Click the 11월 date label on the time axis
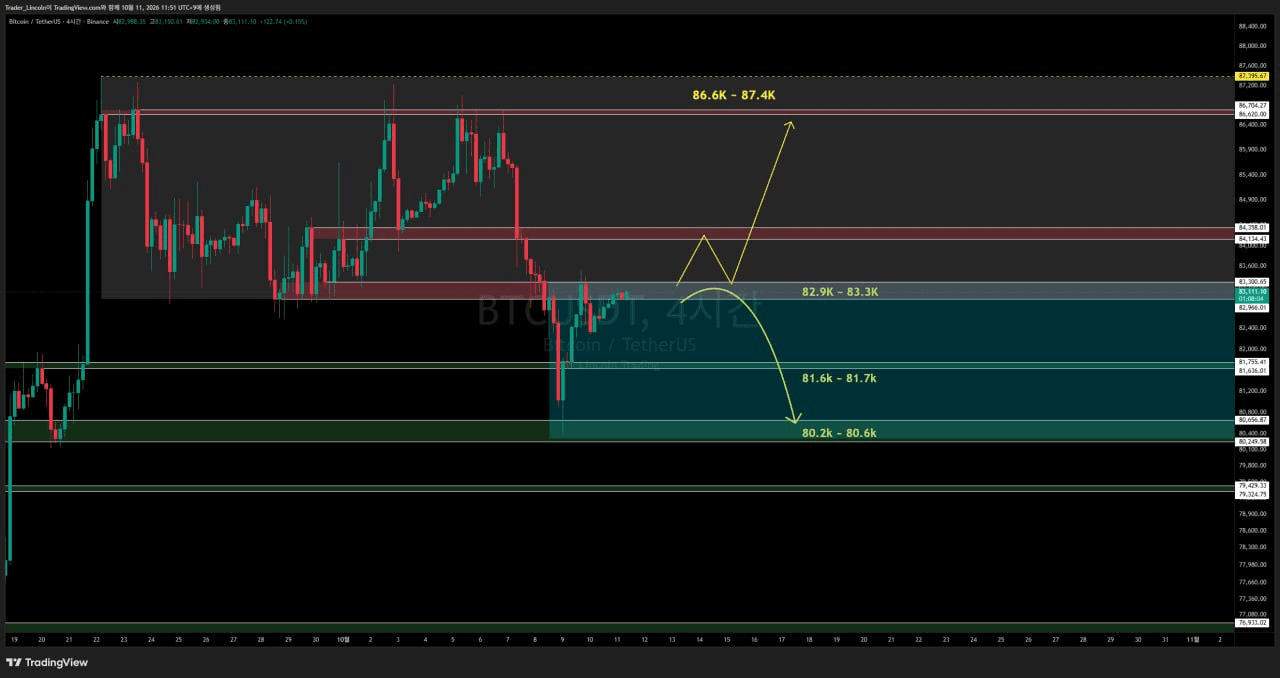 pos(1193,638)
